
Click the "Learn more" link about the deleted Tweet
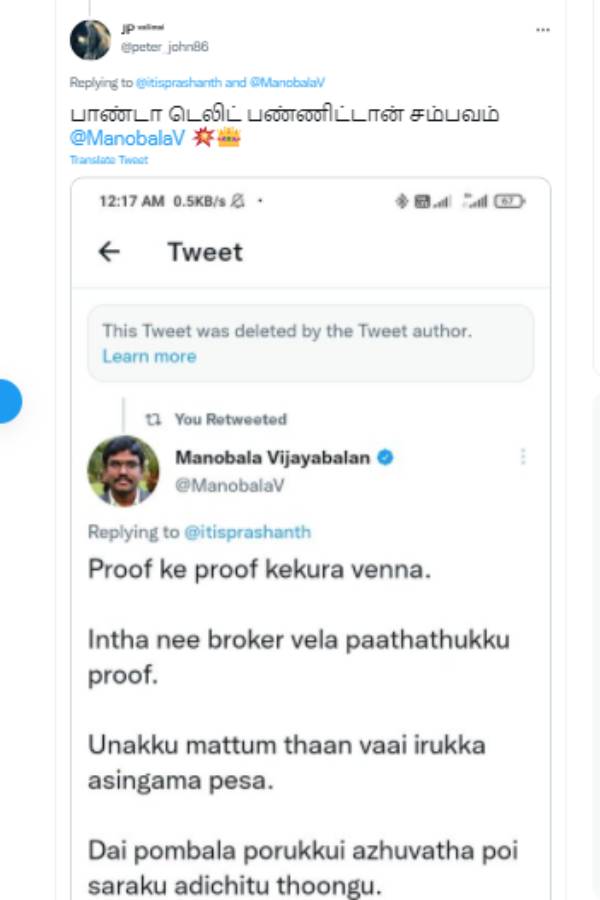(149, 357)
